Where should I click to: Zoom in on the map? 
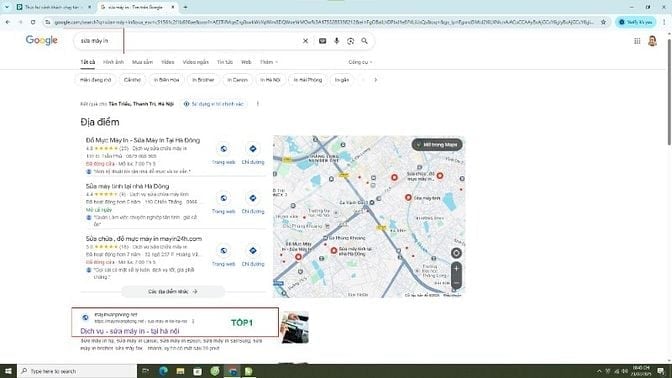(456, 269)
